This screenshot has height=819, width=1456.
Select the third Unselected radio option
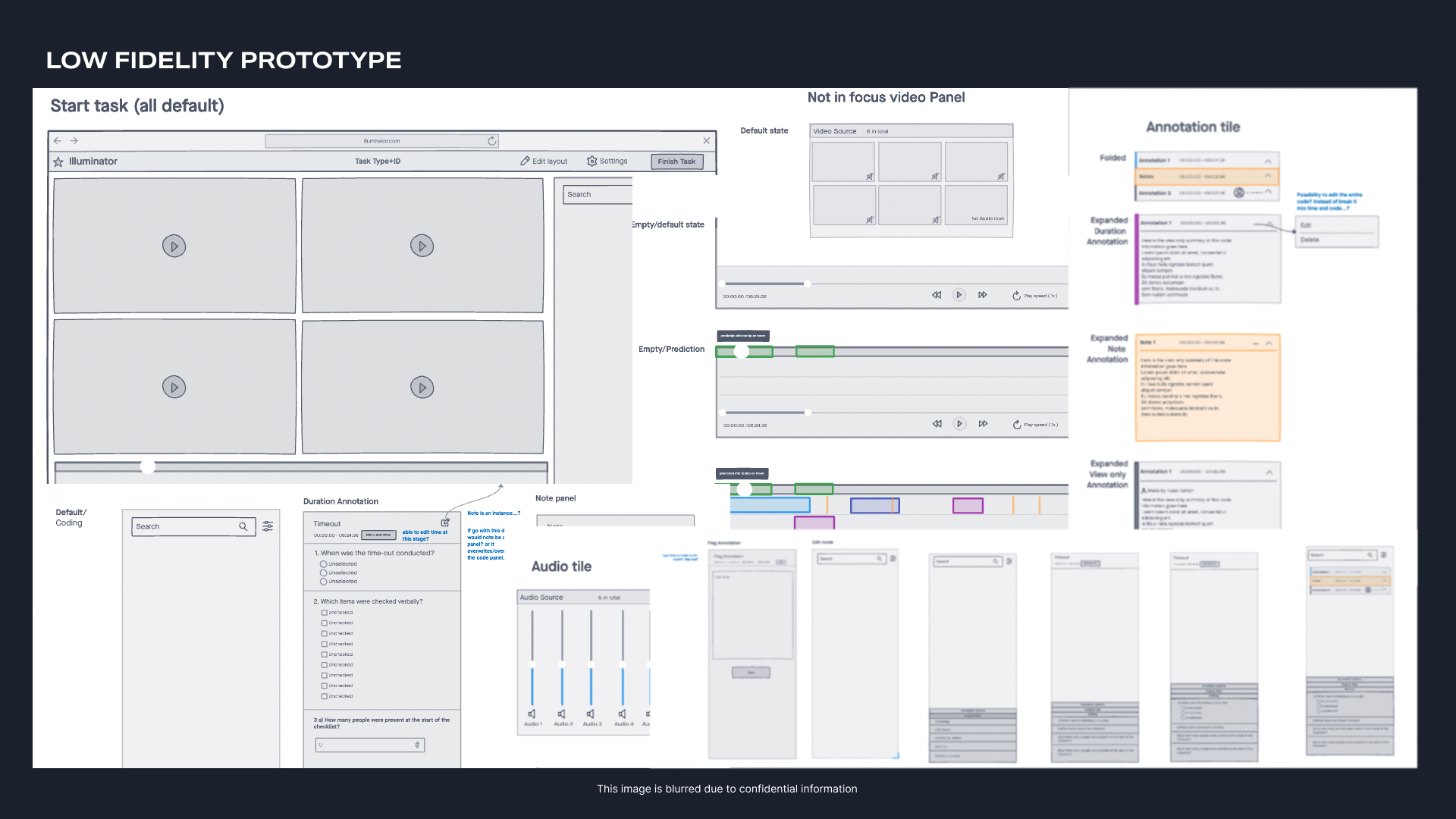click(x=324, y=582)
